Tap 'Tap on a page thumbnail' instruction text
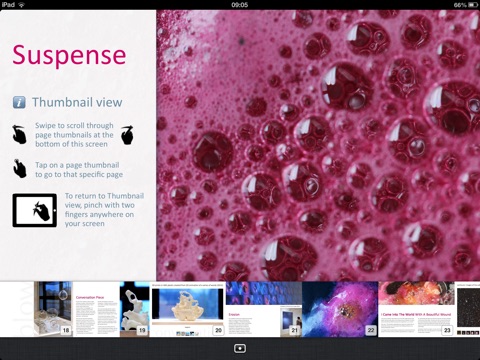 click(79, 170)
